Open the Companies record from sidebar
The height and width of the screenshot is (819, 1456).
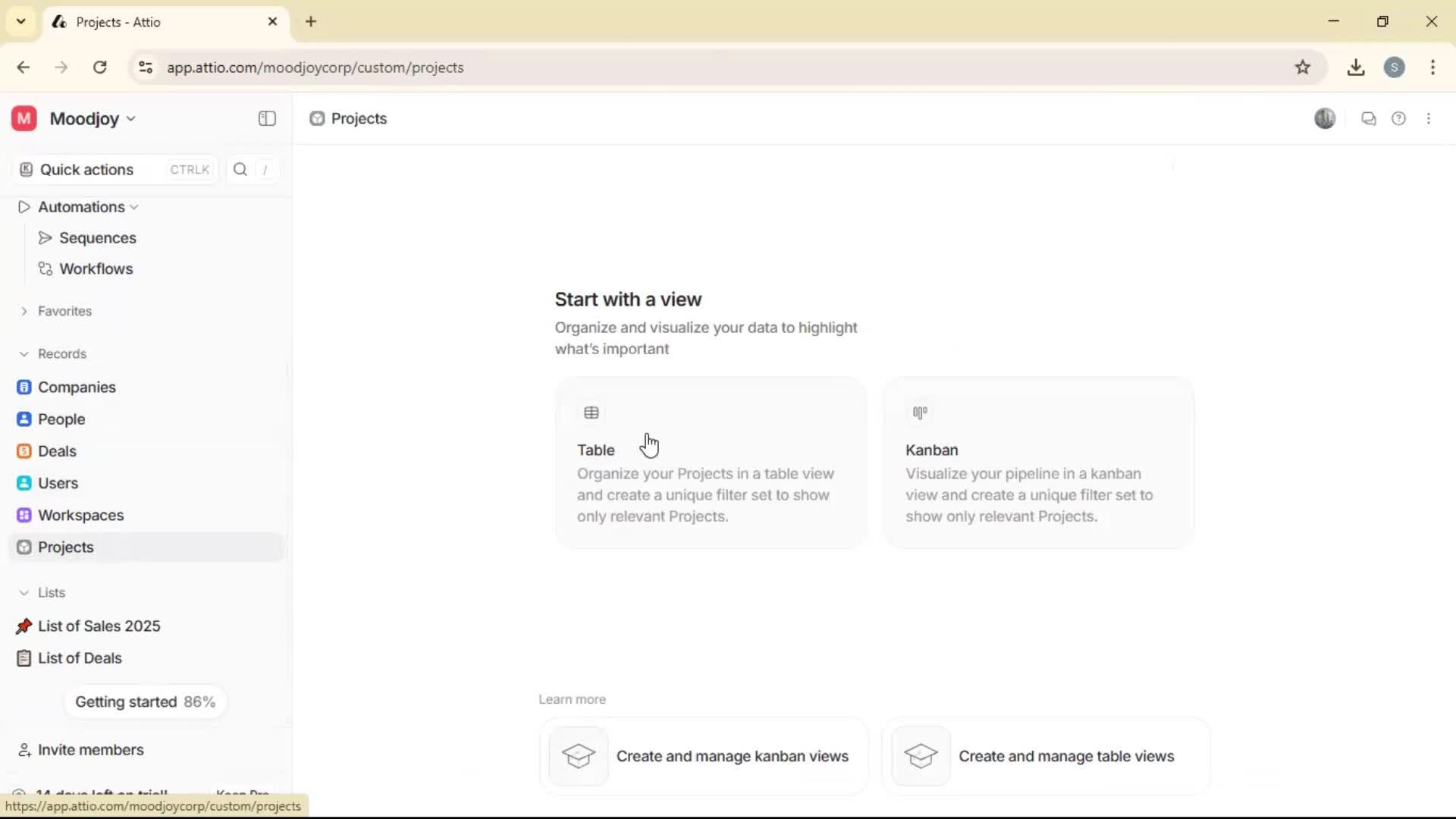76,387
